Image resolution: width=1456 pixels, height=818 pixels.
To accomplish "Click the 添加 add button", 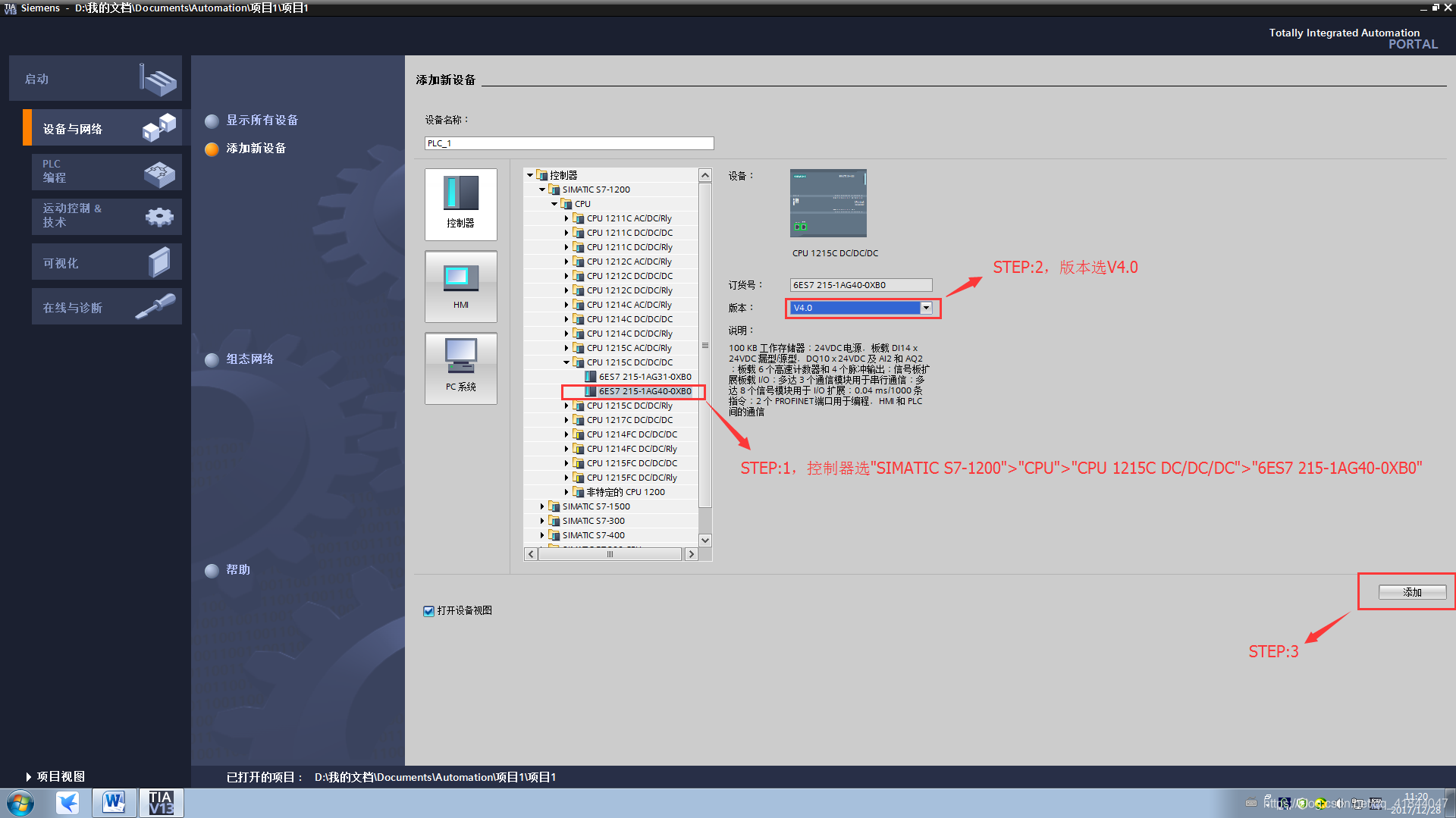I will pyautogui.click(x=1412, y=592).
